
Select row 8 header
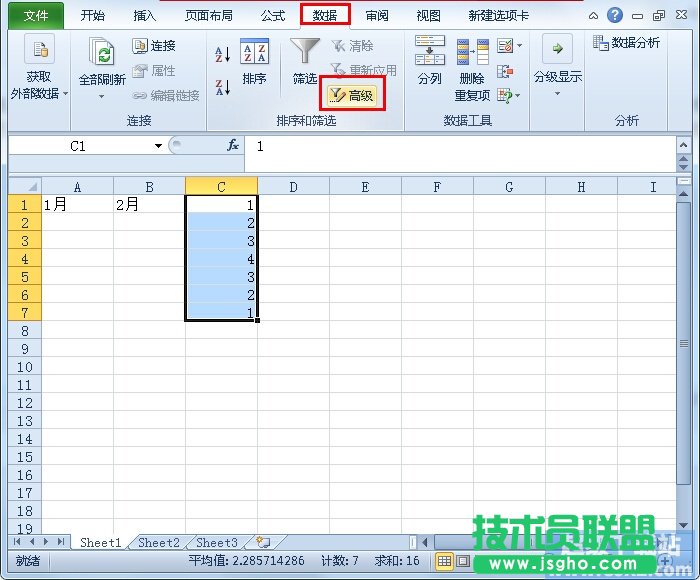click(25, 331)
